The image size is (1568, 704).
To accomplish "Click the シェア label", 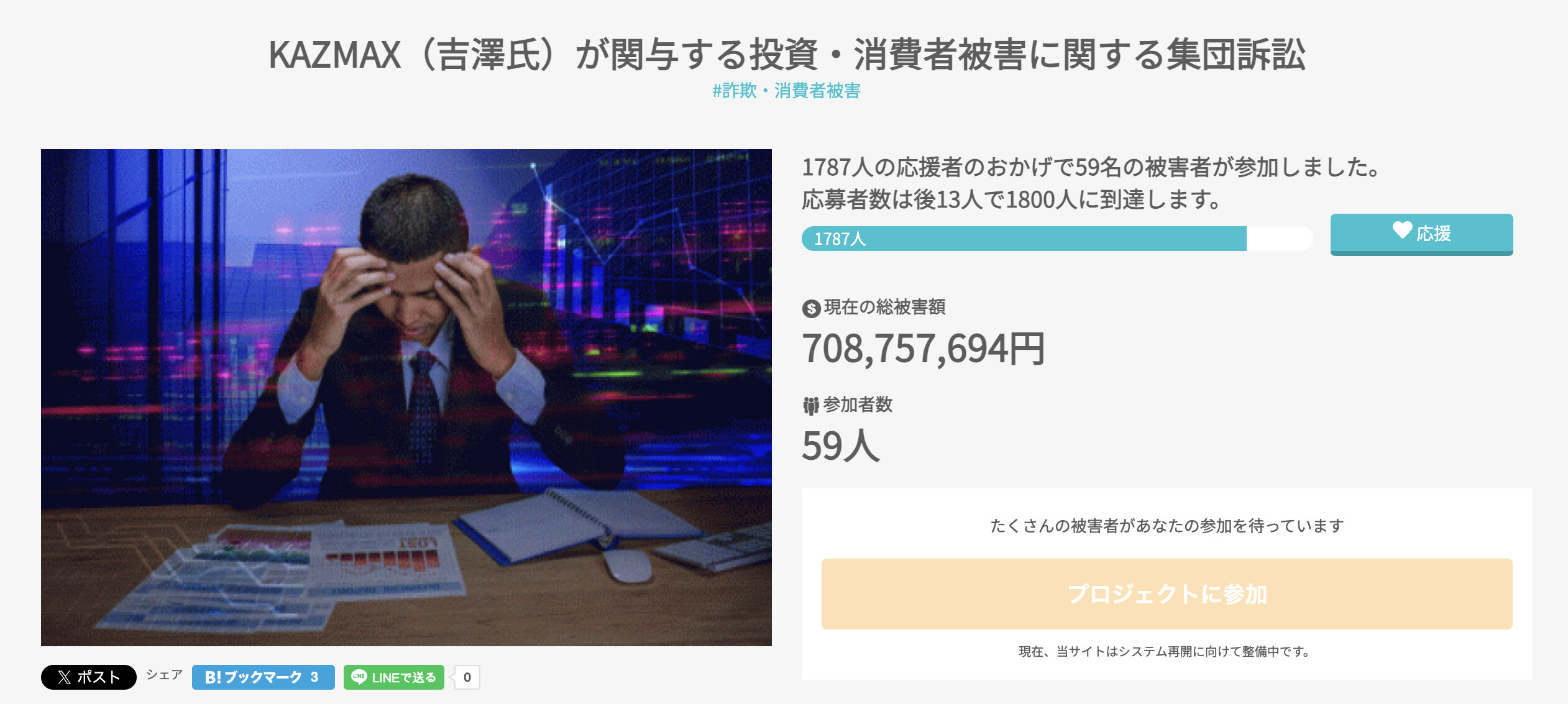I will (164, 675).
